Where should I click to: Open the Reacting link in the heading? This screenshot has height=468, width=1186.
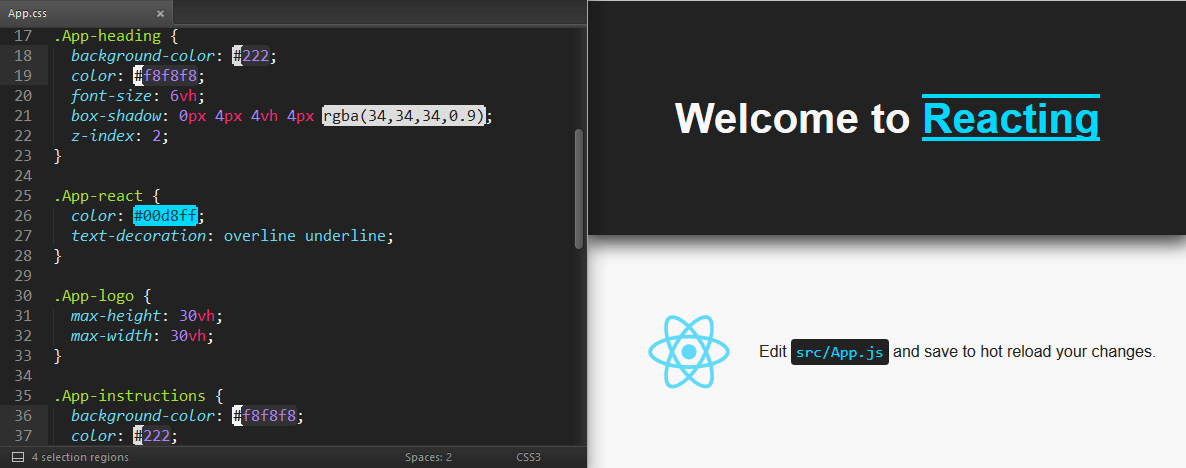point(1010,118)
